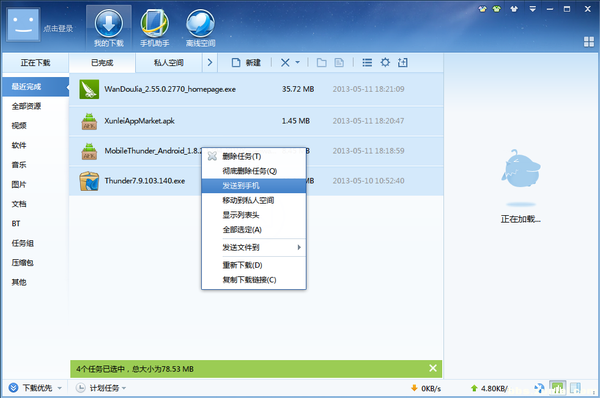Open My Downloads (我的下载) section
This screenshot has height=398, width=600.
click(109, 28)
